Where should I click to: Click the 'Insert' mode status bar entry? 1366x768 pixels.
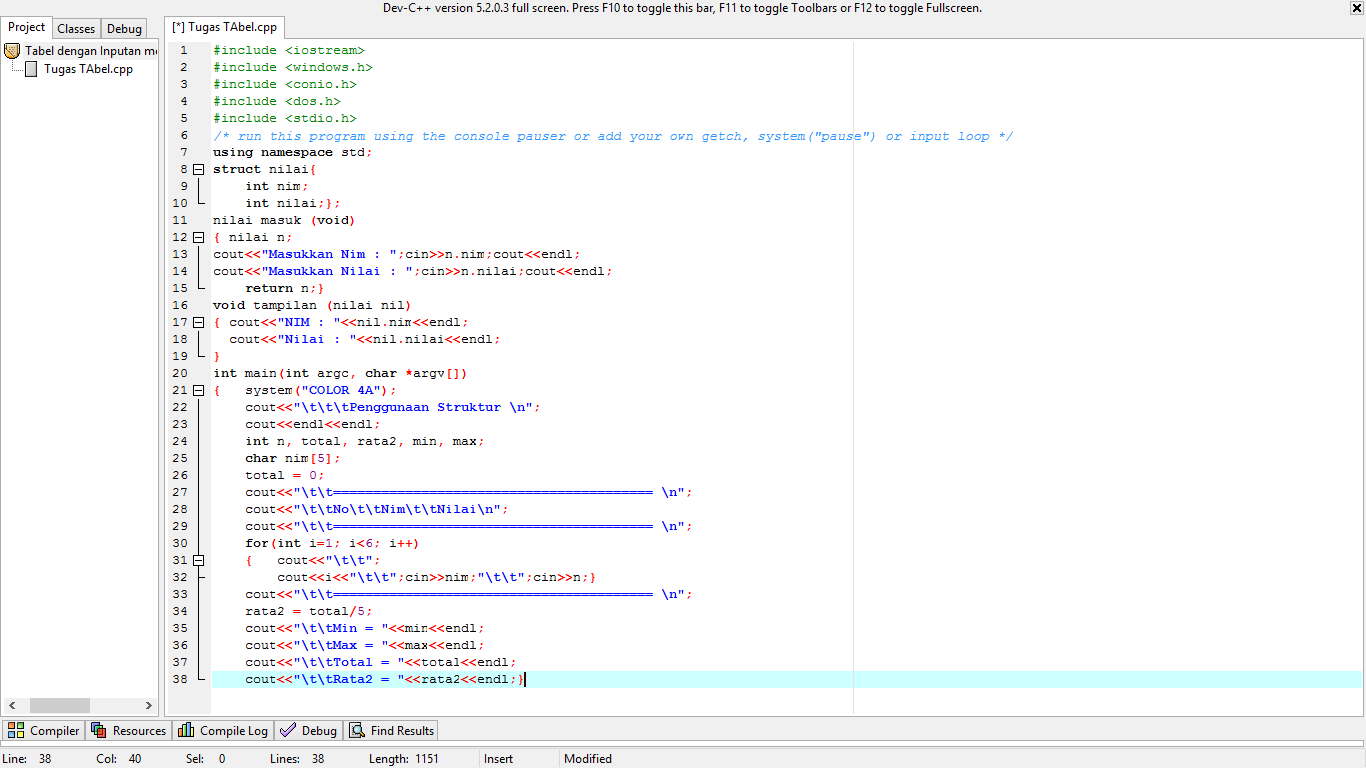[499, 759]
